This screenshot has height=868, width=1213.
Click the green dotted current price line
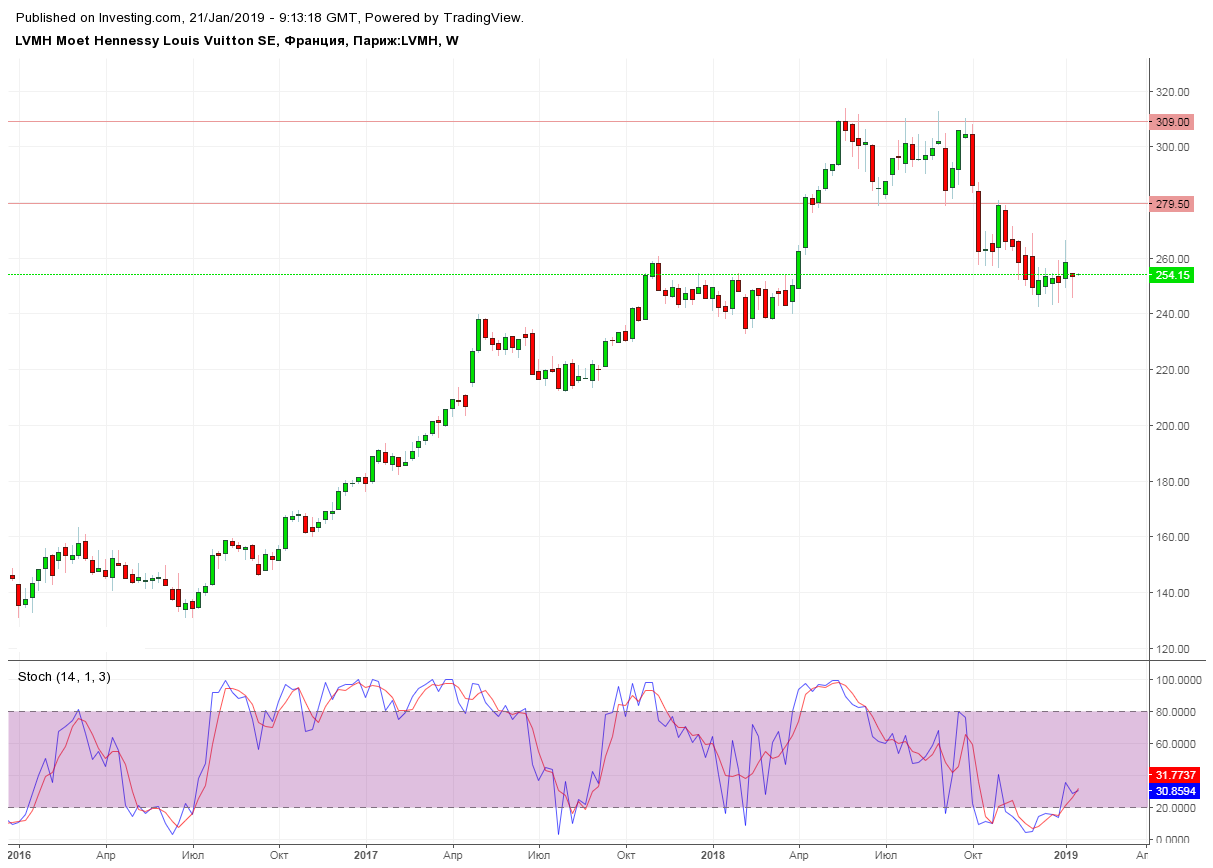tap(578, 275)
